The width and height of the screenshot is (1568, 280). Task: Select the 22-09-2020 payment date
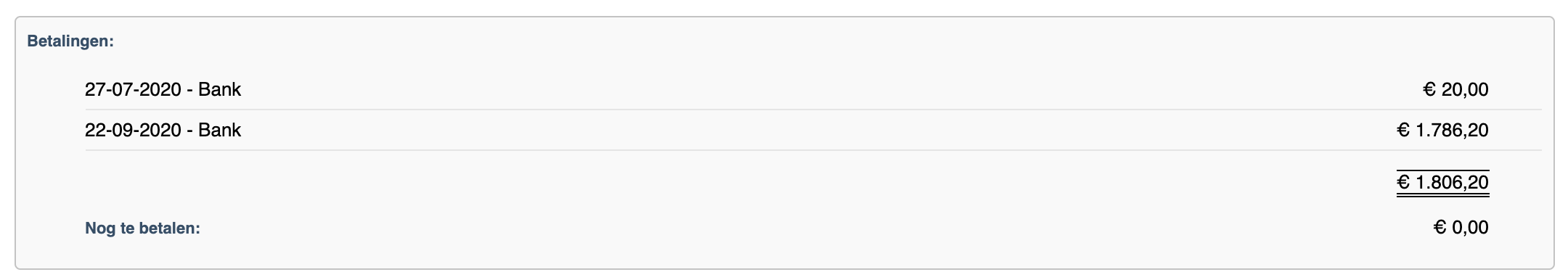coord(133,130)
